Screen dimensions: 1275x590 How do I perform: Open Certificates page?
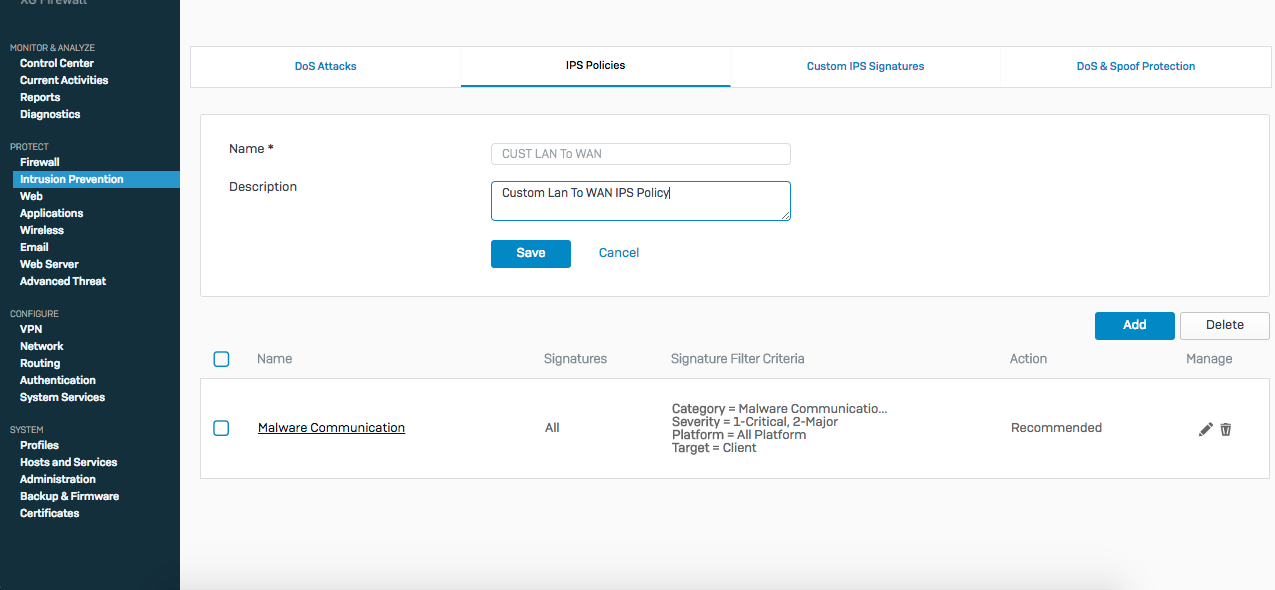(x=49, y=513)
